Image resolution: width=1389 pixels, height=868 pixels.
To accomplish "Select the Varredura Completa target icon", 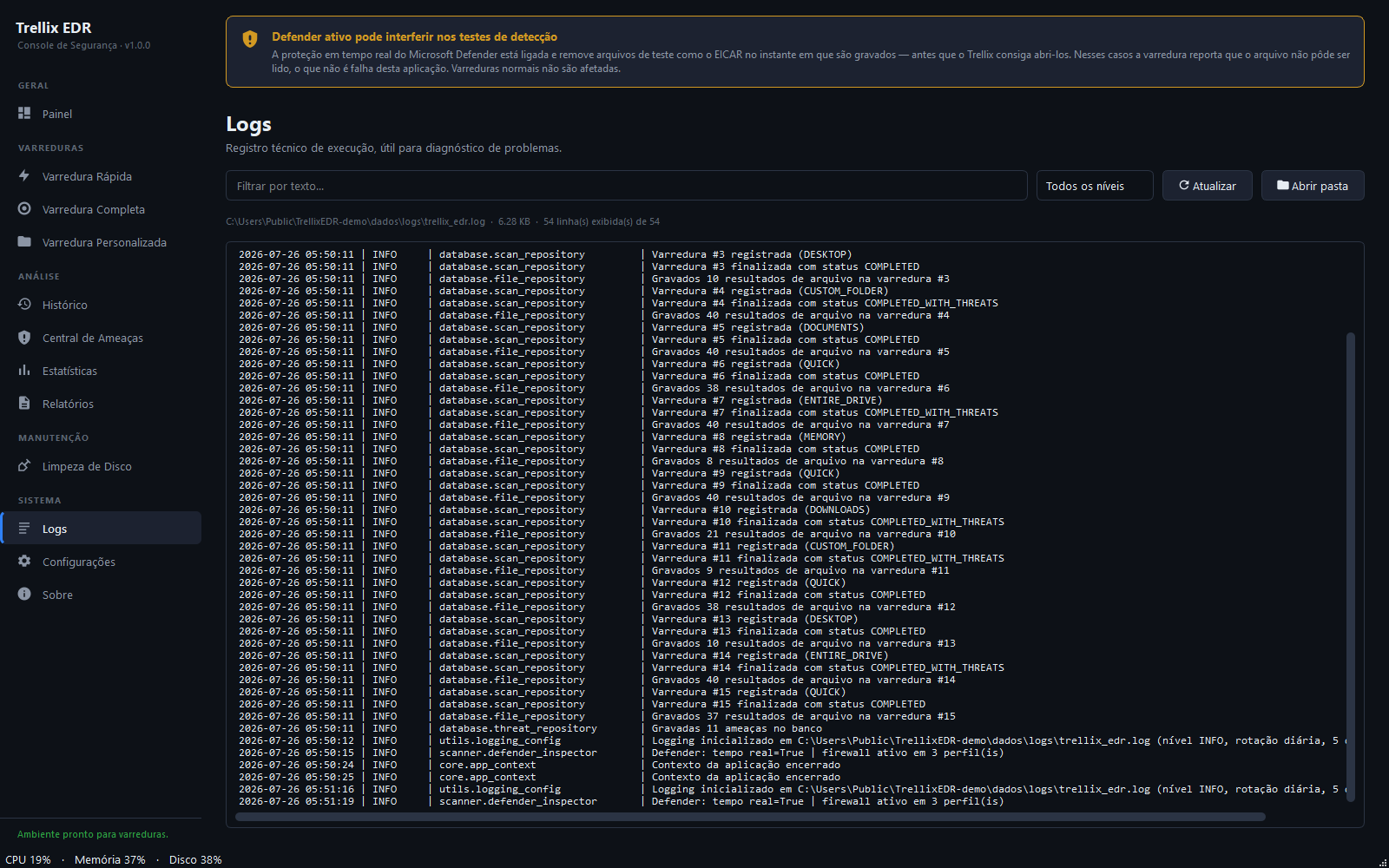I will 24,209.
